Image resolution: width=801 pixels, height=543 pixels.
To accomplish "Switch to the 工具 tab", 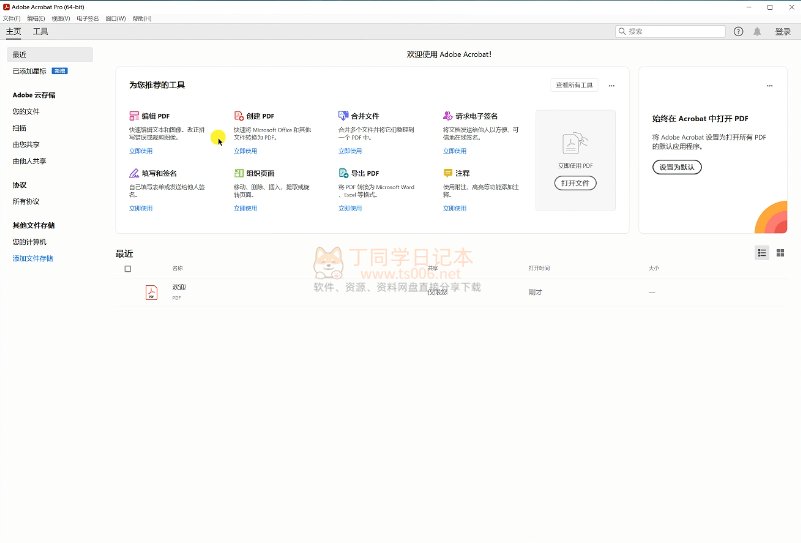I will pos(40,32).
